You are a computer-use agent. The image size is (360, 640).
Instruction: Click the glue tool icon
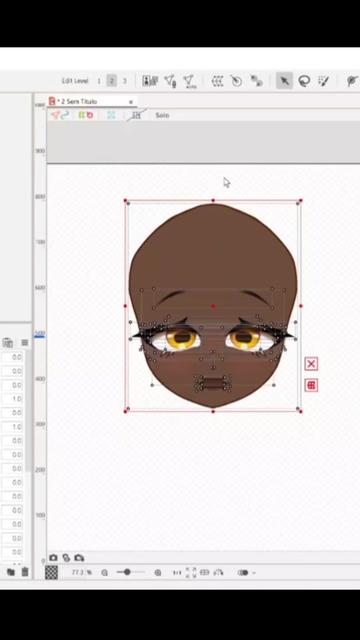(x=256, y=81)
